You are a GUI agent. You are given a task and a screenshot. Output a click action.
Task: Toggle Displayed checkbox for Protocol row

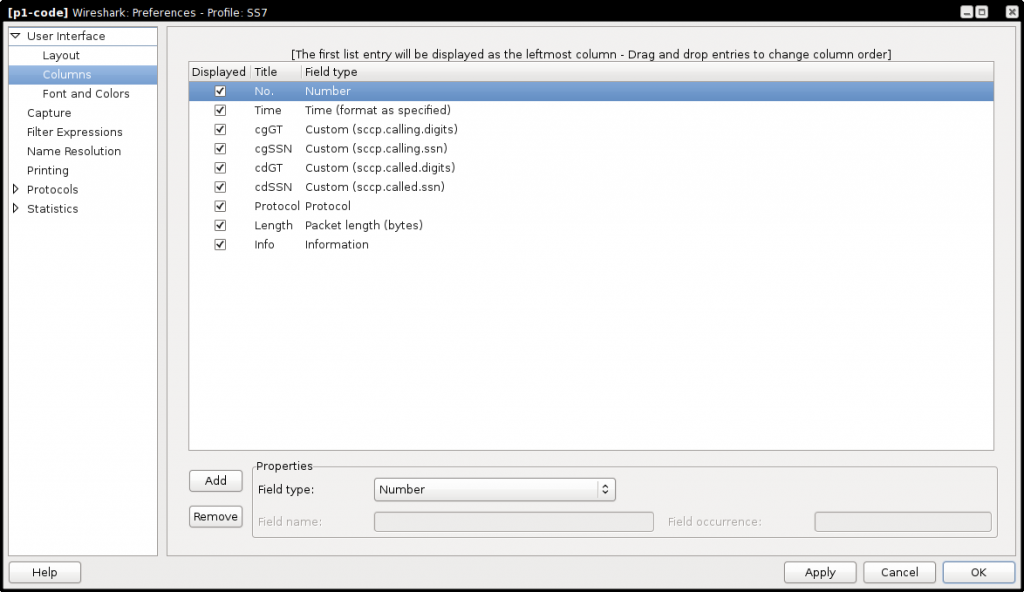(220, 206)
